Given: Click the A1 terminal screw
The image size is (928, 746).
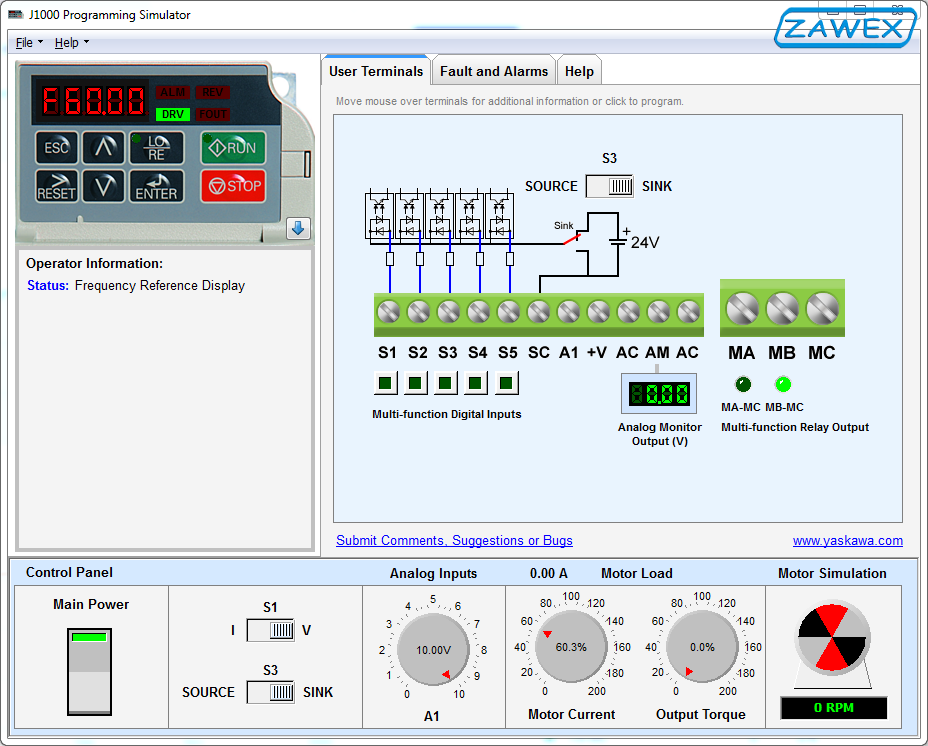Looking at the screenshot, I should tap(568, 311).
